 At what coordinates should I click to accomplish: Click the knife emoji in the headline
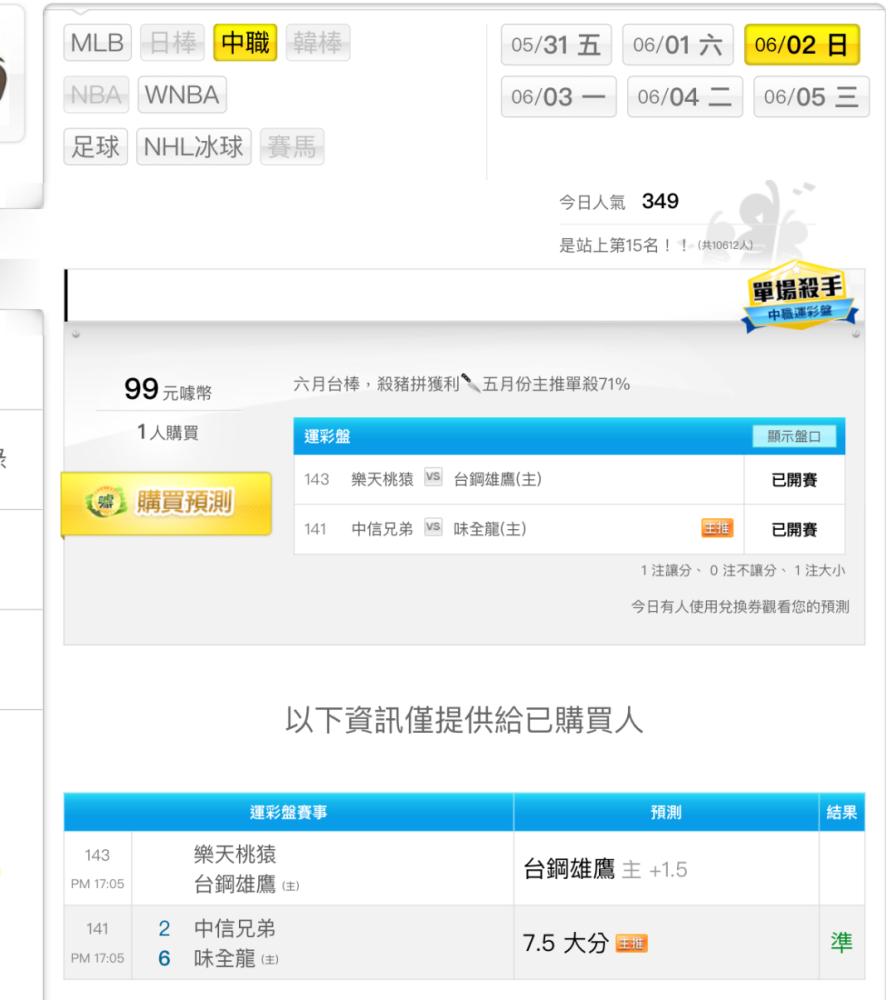[x=470, y=383]
